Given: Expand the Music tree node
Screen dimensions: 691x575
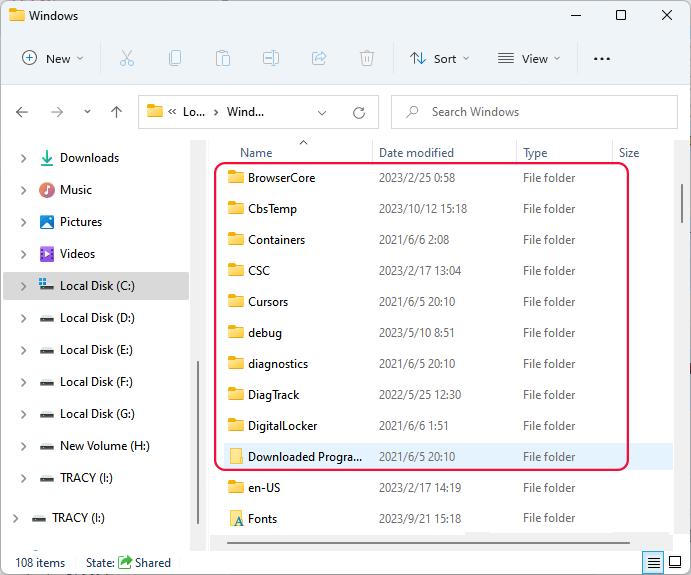Looking at the screenshot, I should 23,190.
